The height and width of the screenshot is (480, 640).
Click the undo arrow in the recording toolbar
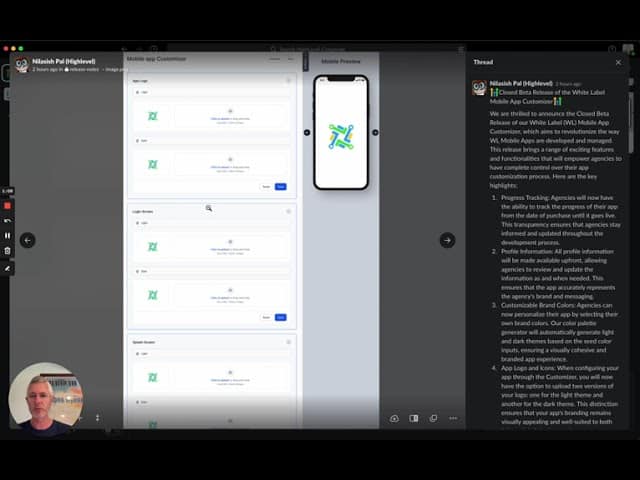click(x=8, y=221)
